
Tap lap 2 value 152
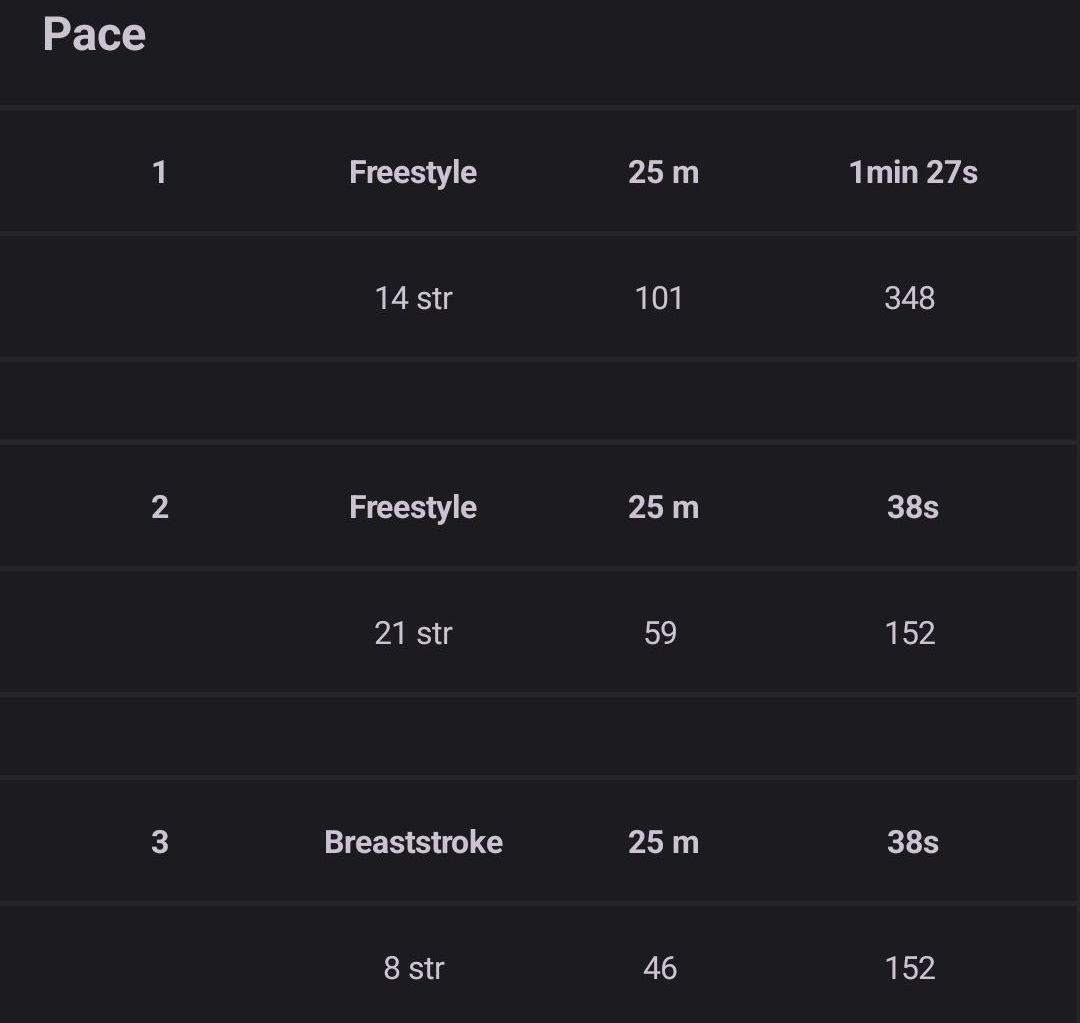[910, 633]
